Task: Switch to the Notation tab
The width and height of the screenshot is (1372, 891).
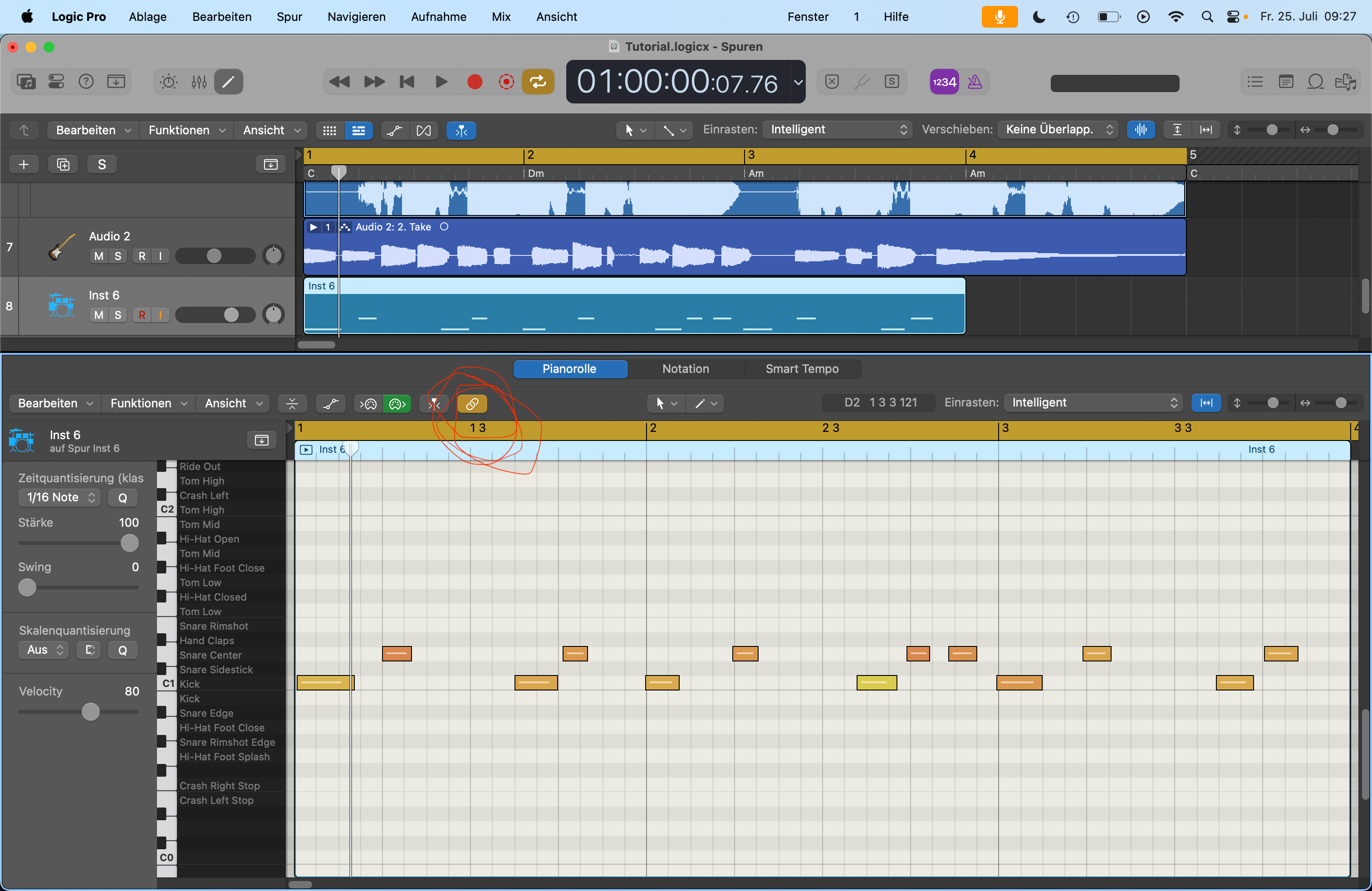Action: coord(686,369)
